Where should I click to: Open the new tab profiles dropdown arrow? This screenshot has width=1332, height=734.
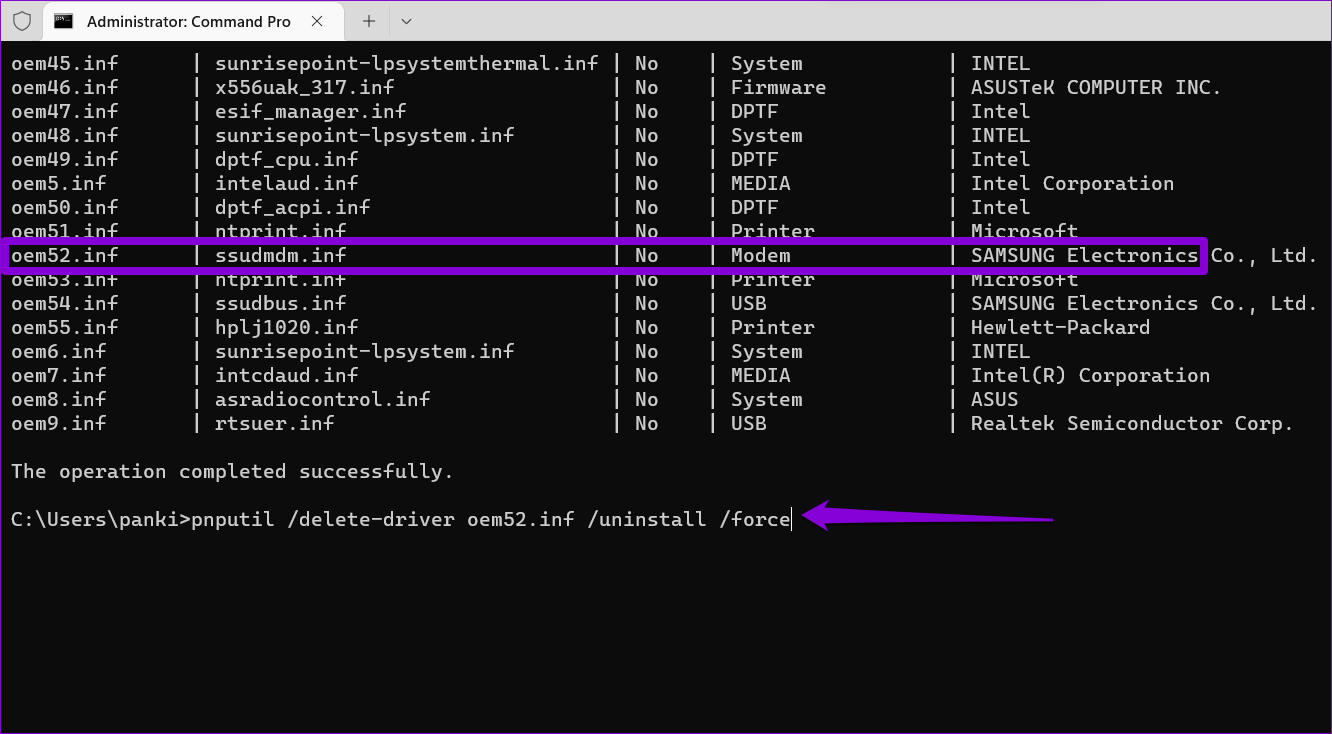[406, 21]
